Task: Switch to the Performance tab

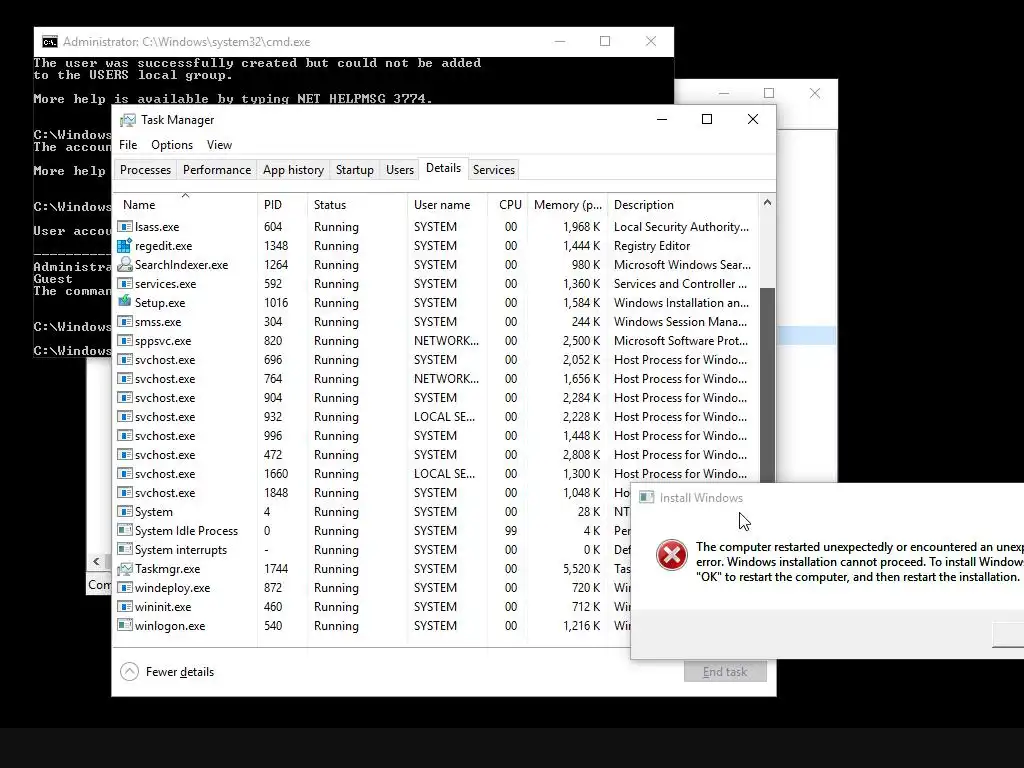Action: tap(217, 170)
